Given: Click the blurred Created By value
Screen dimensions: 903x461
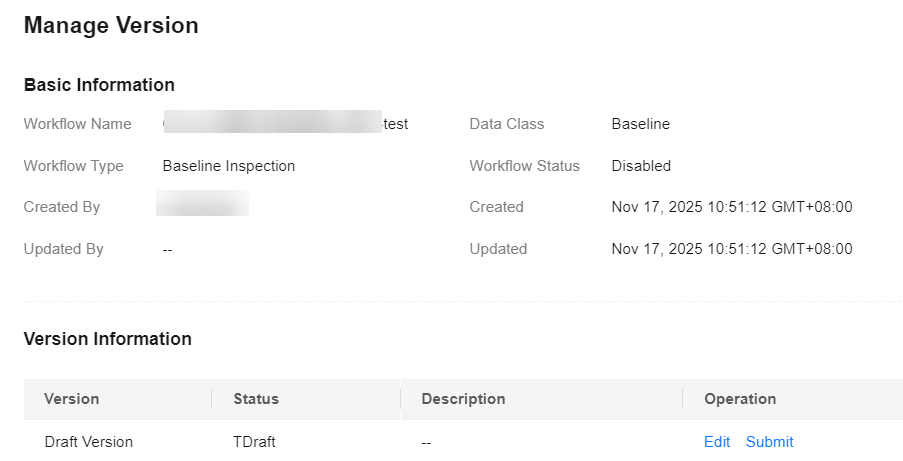Looking at the screenshot, I should coord(203,207).
